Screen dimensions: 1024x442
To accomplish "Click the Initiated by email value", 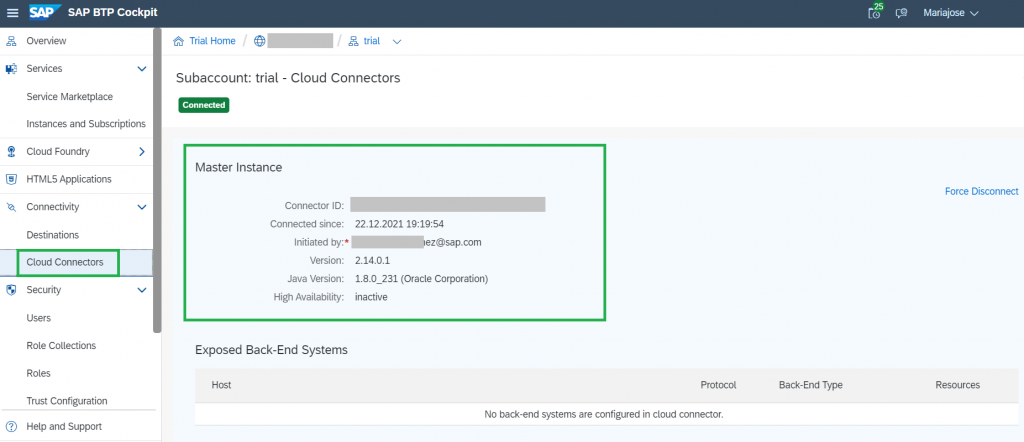I will coord(416,242).
